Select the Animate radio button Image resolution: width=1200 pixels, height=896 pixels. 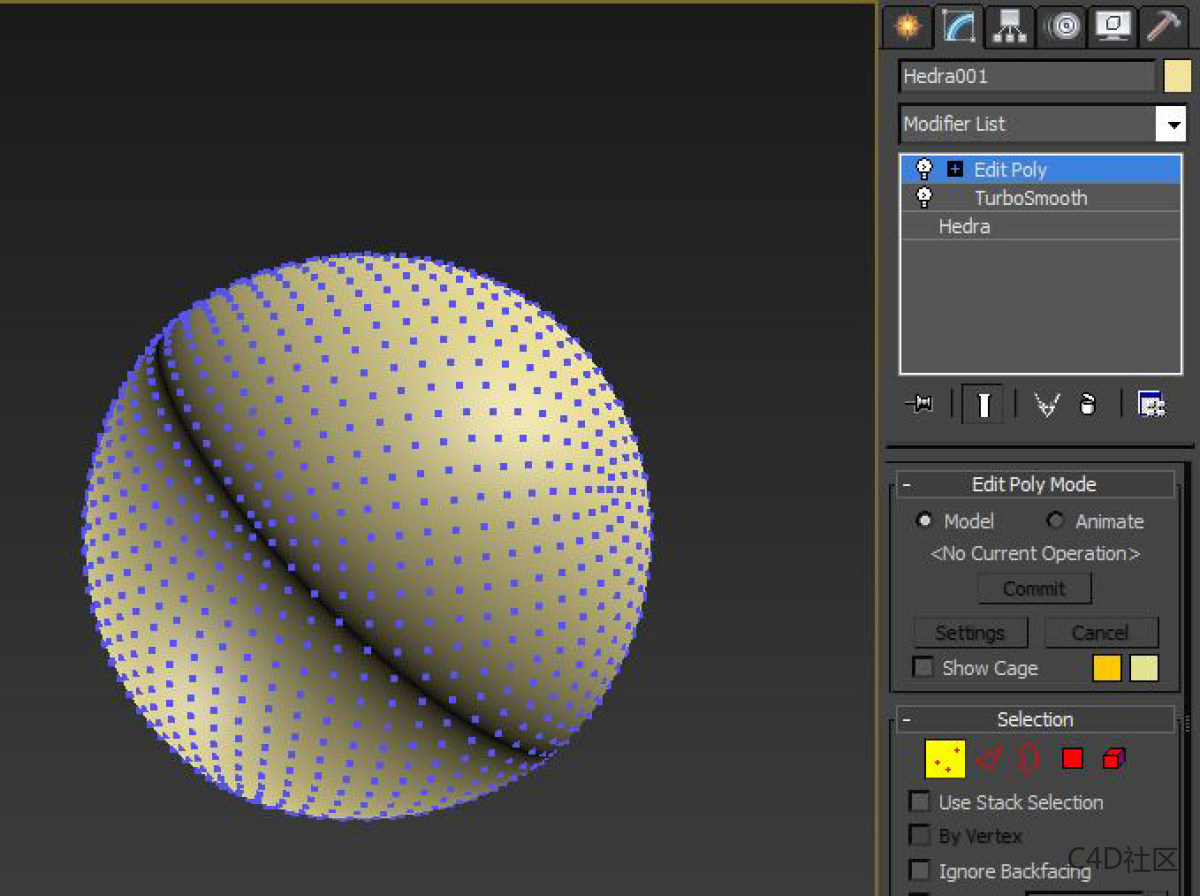1055,521
